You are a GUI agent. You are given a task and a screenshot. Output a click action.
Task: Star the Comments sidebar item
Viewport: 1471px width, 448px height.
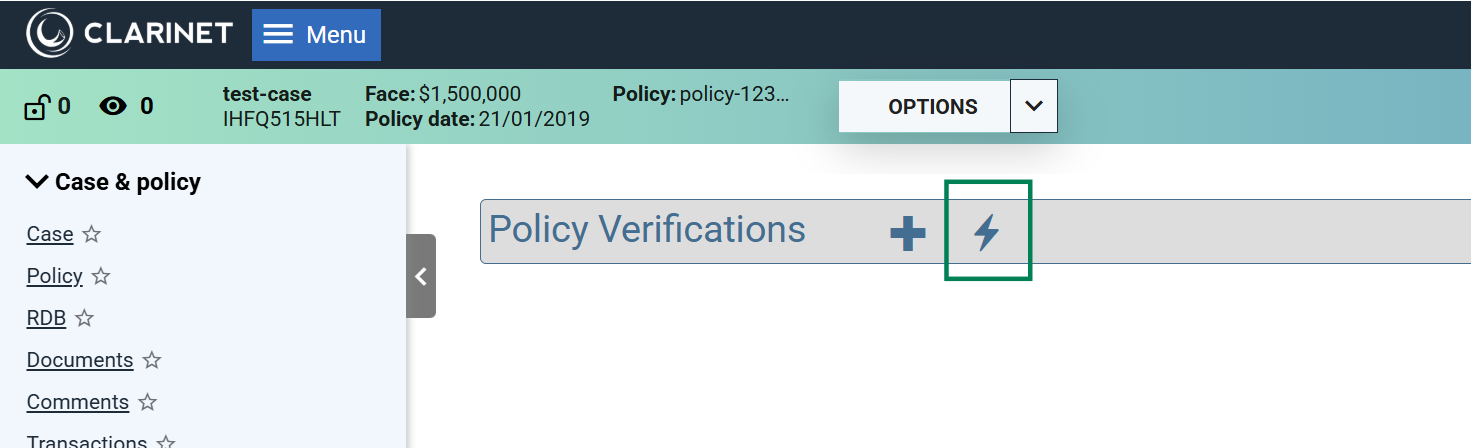click(x=148, y=402)
